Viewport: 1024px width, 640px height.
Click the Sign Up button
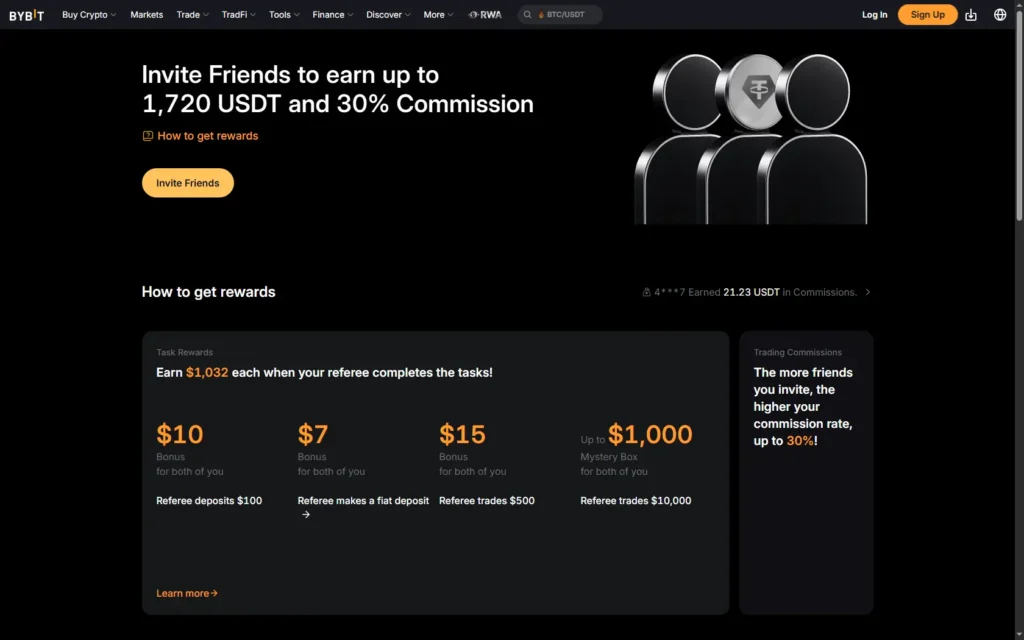[927, 14]
